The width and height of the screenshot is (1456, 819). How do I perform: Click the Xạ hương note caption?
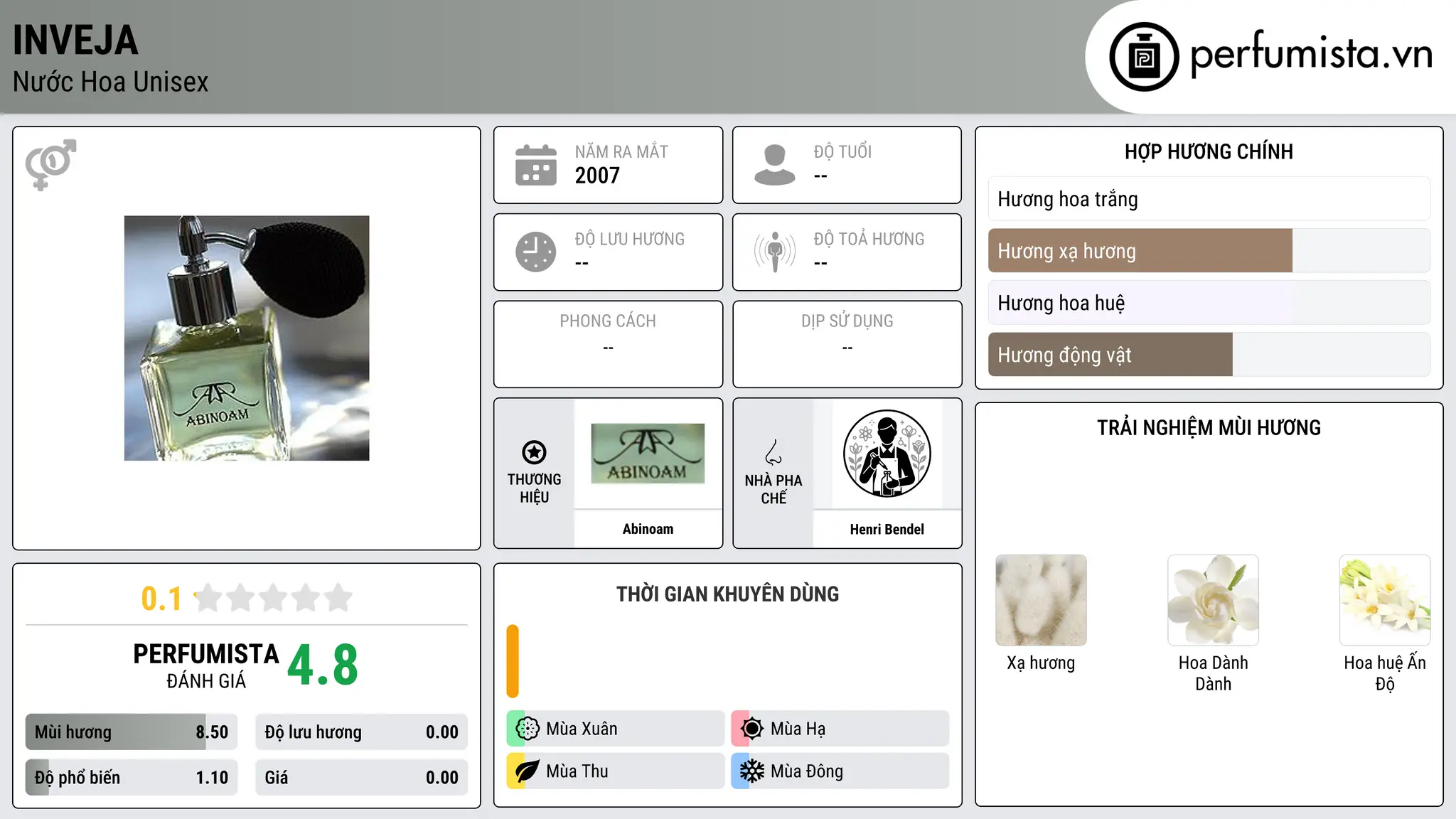[1041, 663]
